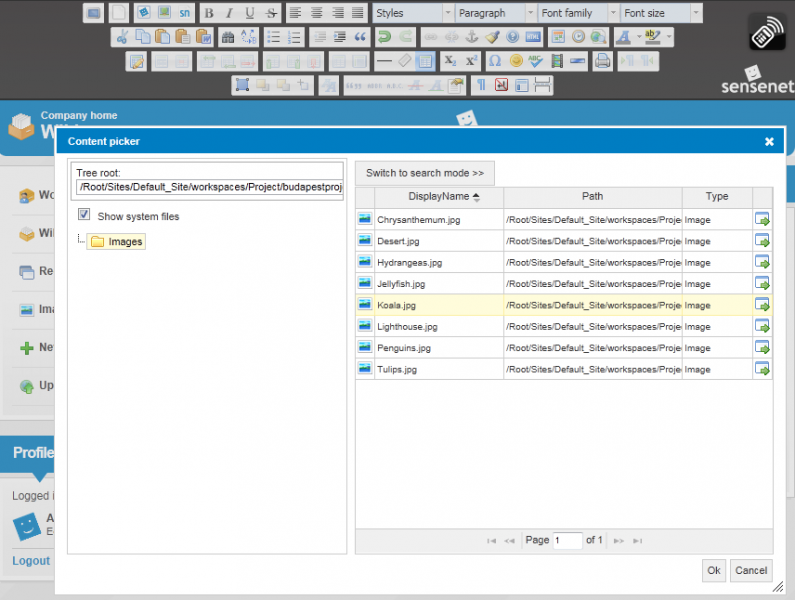Open the Font family dropdown
The image size is (795, 600).
[578, 13]
